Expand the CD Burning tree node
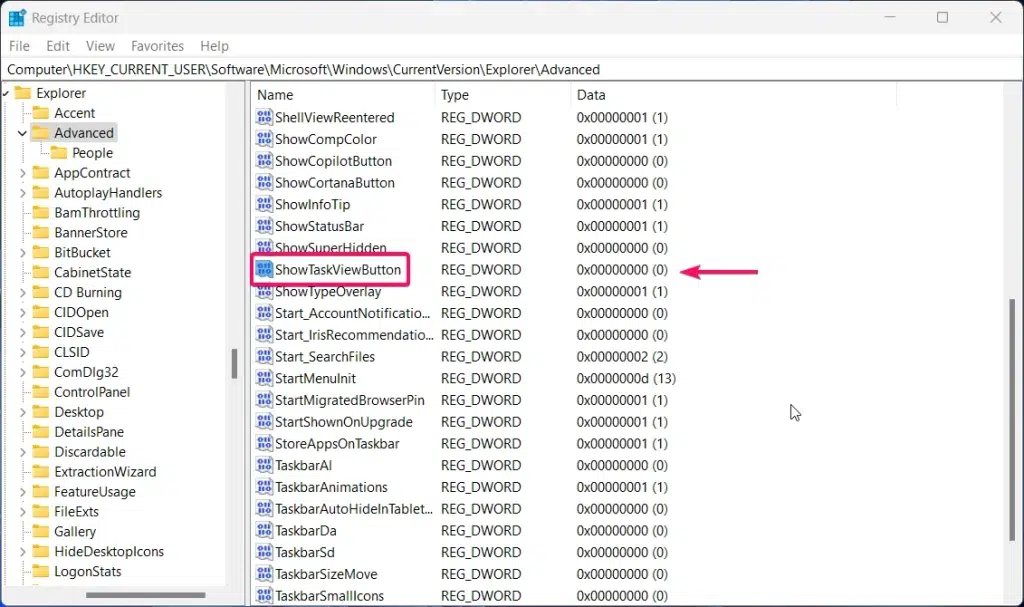Screen dimensions: 1024x607 point(22,293)
